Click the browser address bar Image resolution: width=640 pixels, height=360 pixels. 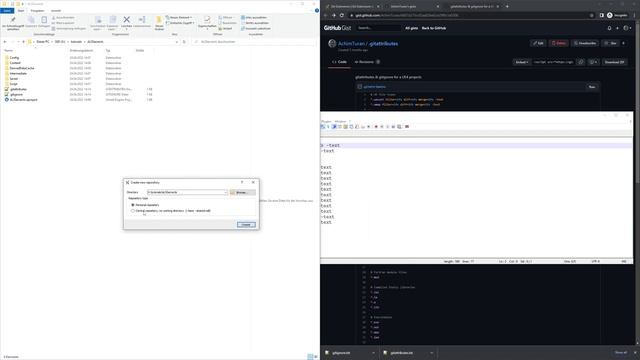pyautogui.click(x=471, y=16)
